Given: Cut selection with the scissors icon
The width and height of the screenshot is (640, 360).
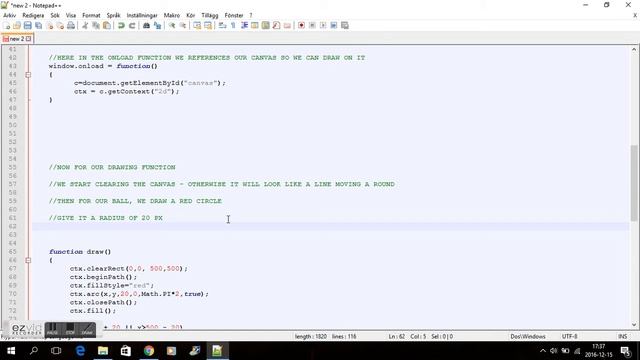Looking at the screenshot, I should 85,25.
